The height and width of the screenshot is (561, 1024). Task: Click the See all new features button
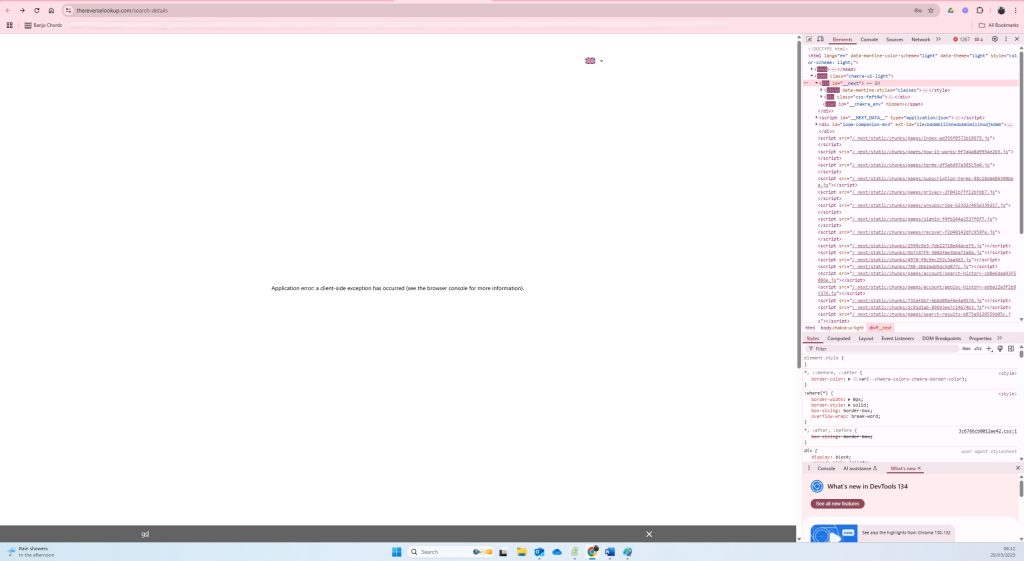point(837,504)
